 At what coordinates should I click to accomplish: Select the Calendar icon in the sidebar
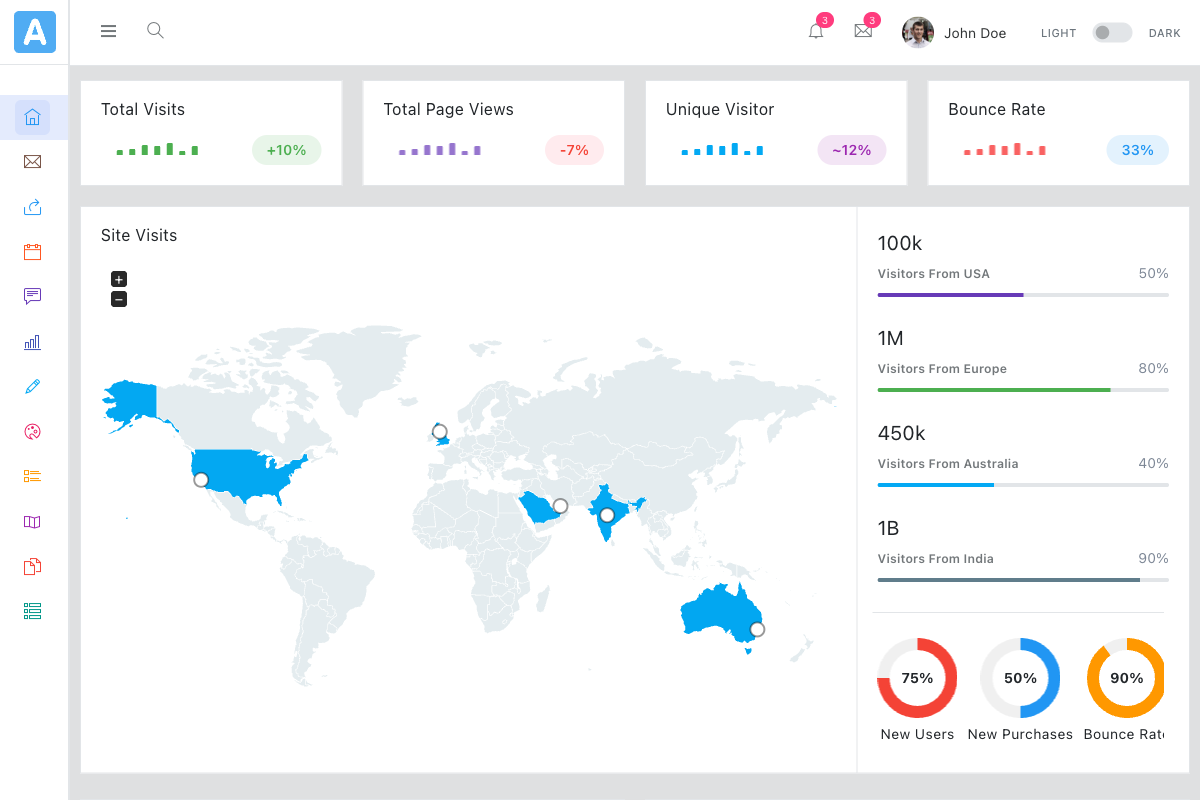[x=32, y=251]
